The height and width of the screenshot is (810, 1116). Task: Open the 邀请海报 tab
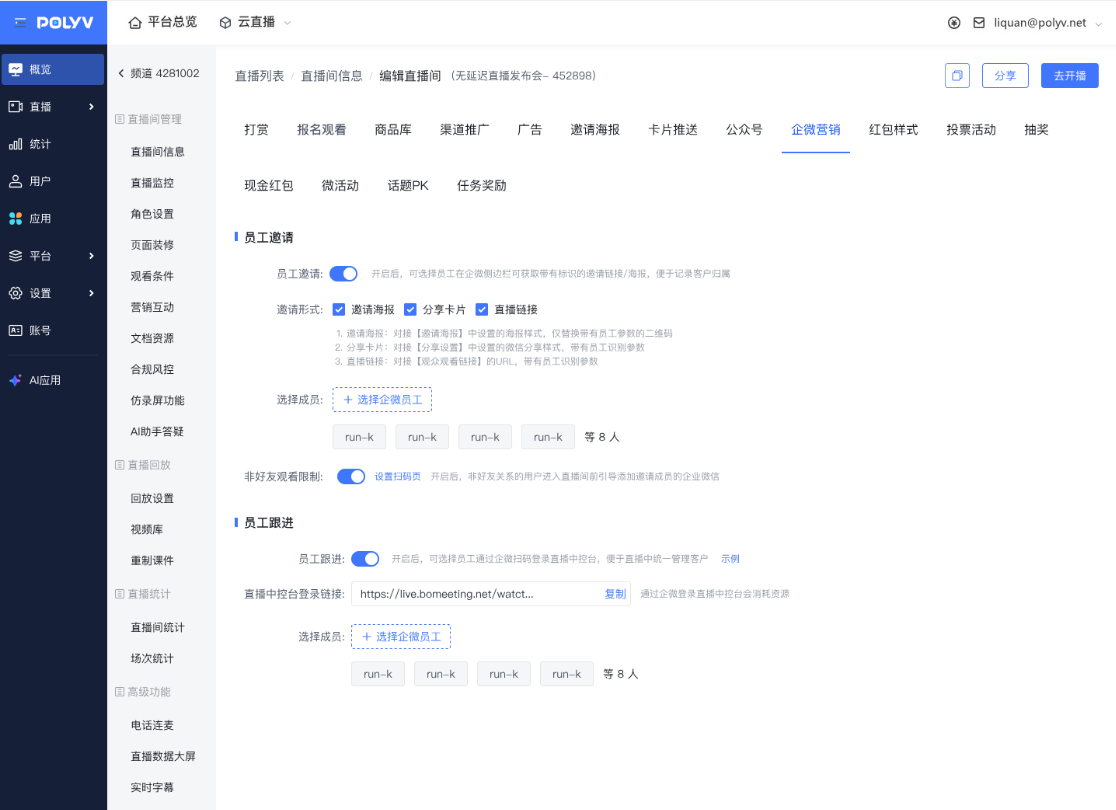coord(595,130)
